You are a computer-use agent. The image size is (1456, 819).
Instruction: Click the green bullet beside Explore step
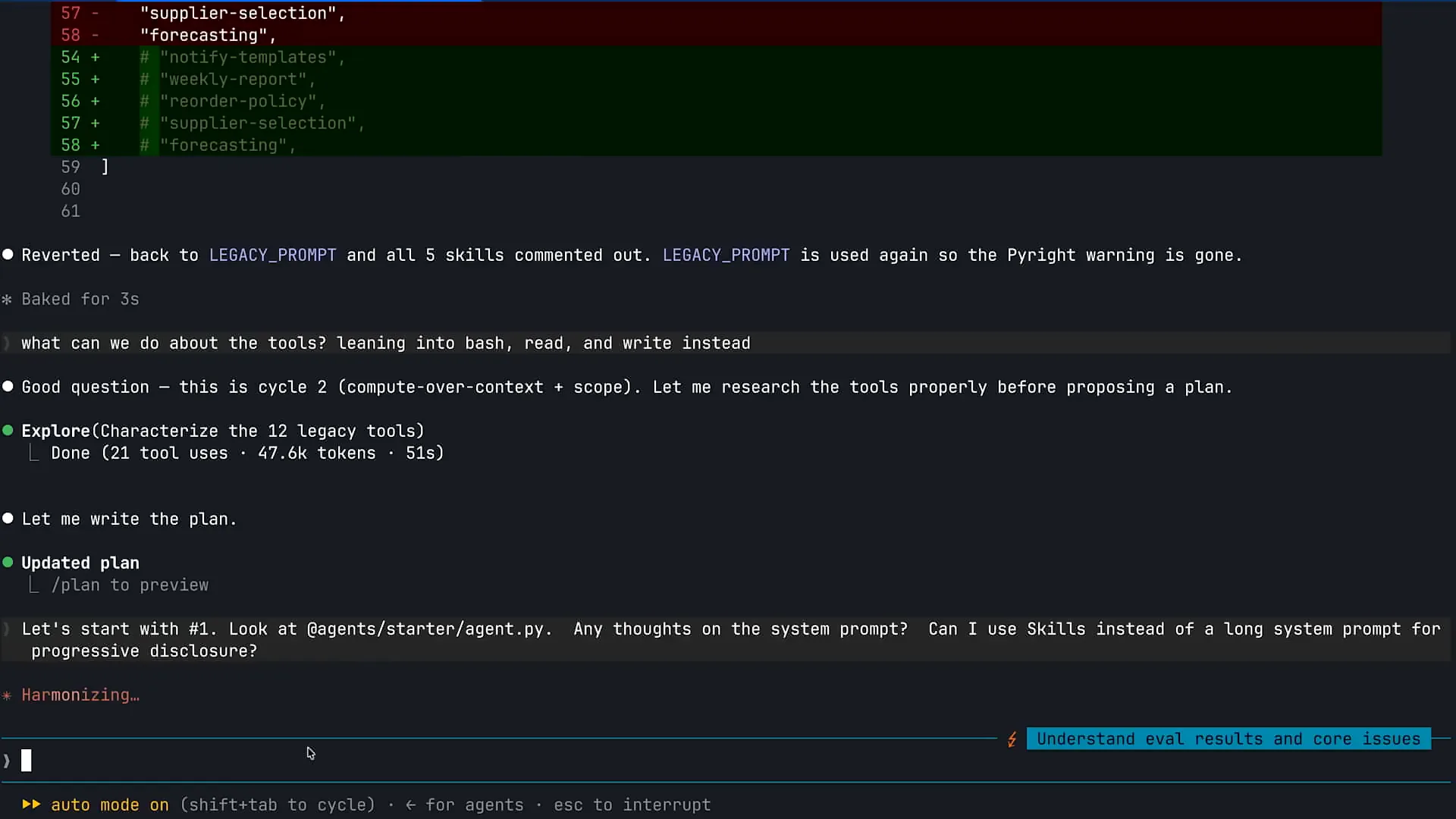click(x=8, y=431)
